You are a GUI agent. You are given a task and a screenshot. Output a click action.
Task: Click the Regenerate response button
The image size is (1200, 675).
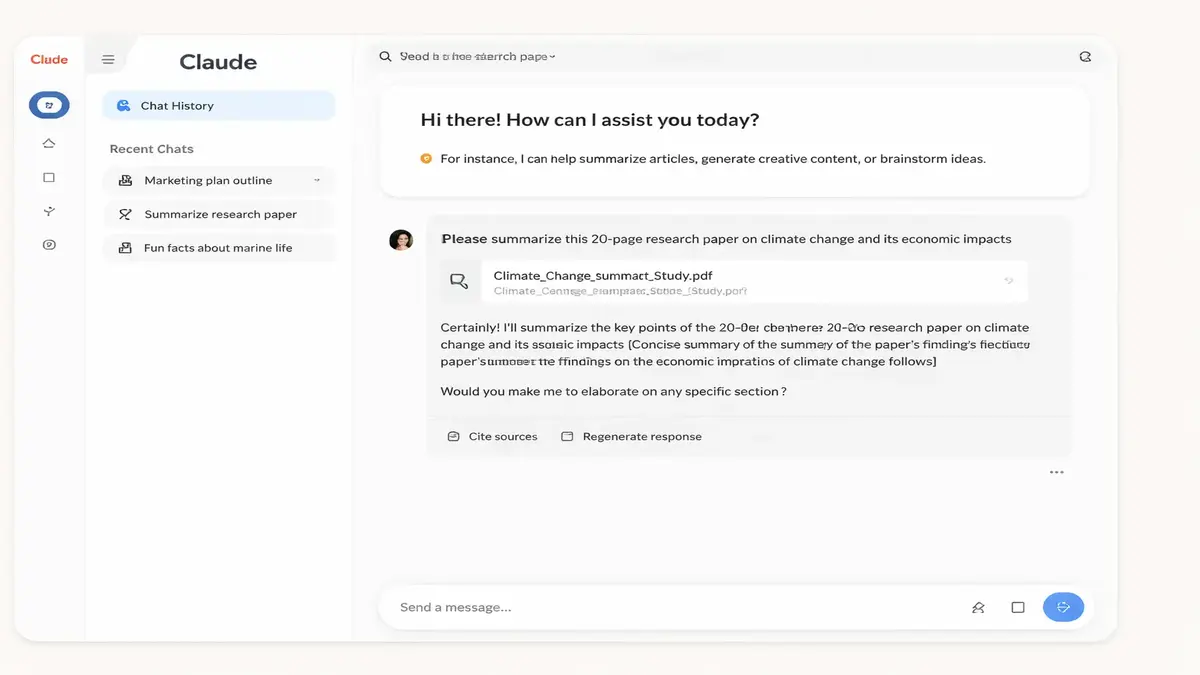click(631, 437)
